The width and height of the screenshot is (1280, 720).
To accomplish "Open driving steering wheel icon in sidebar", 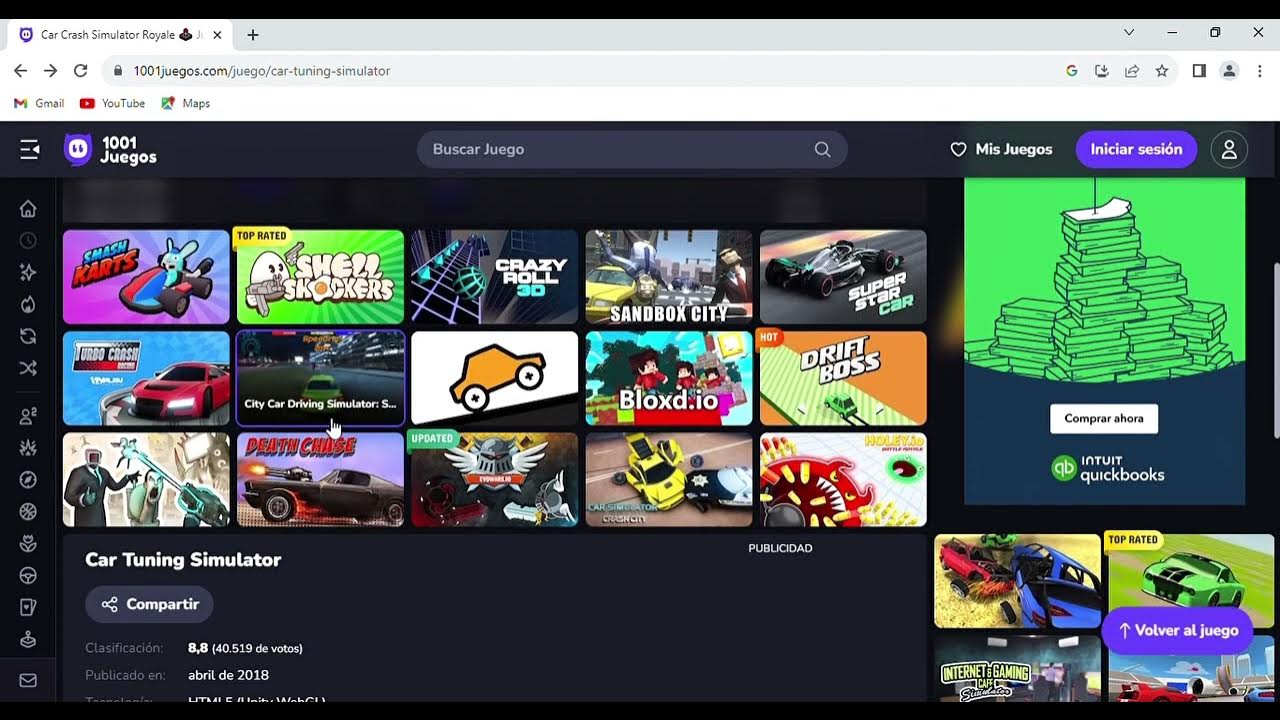I will [28, 576].
